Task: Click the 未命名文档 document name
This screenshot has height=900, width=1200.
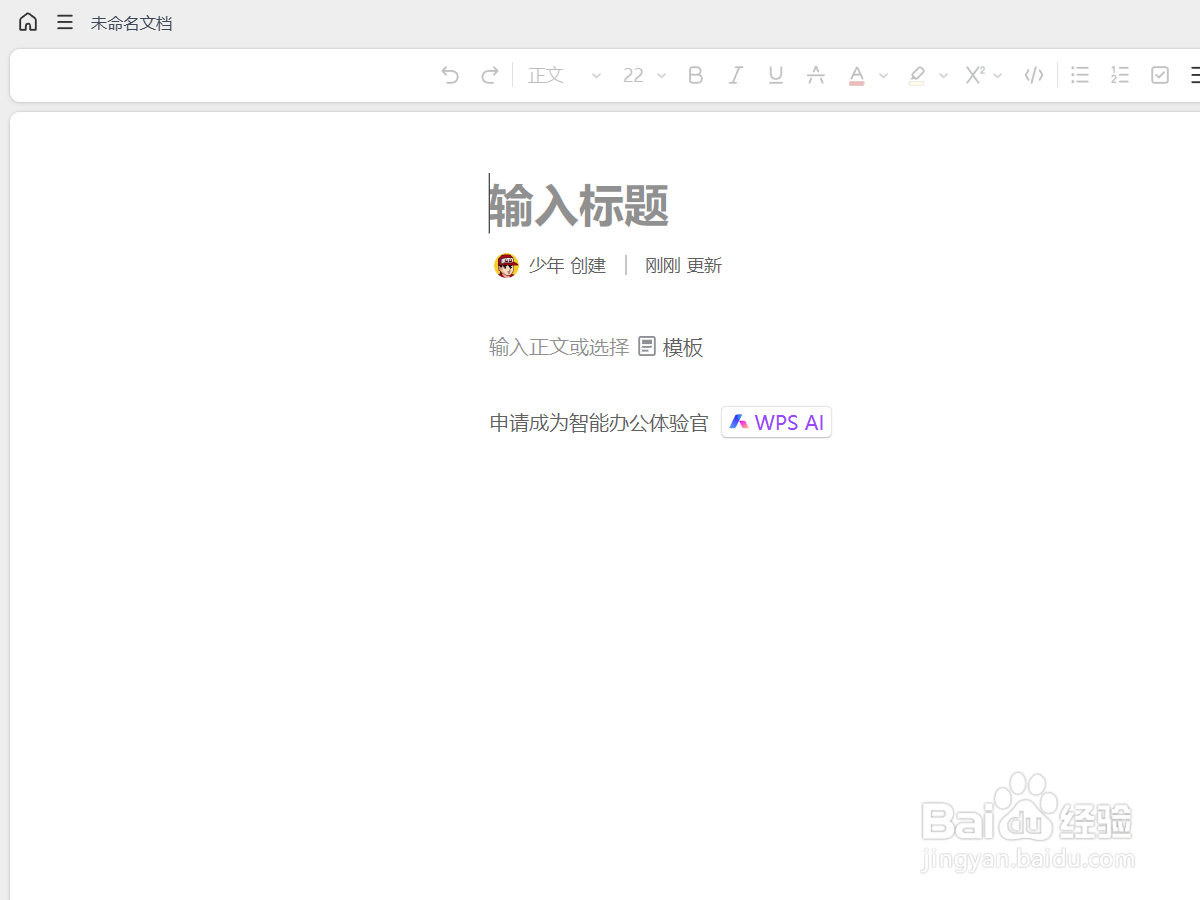Action: coord(131,23)
